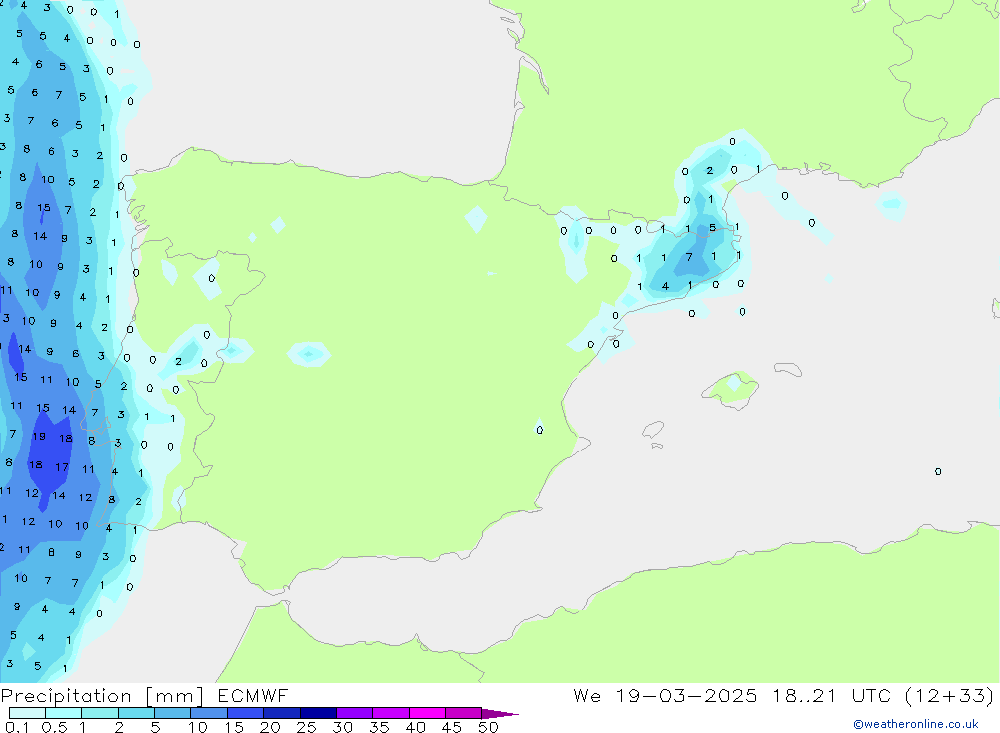Image resolution: width=1000 pixels, height=733 pixels.
Task: Select the "25" legend scale label
Action: click(x=306, y=727)
